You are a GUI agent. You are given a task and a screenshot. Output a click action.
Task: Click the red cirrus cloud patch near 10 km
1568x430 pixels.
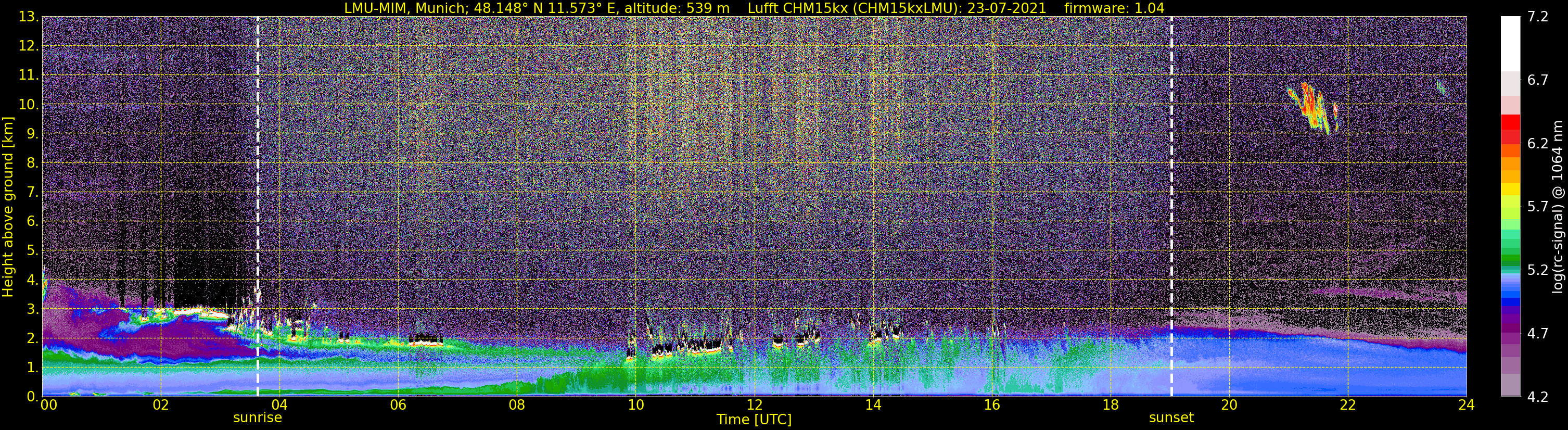click(1312, 108)
